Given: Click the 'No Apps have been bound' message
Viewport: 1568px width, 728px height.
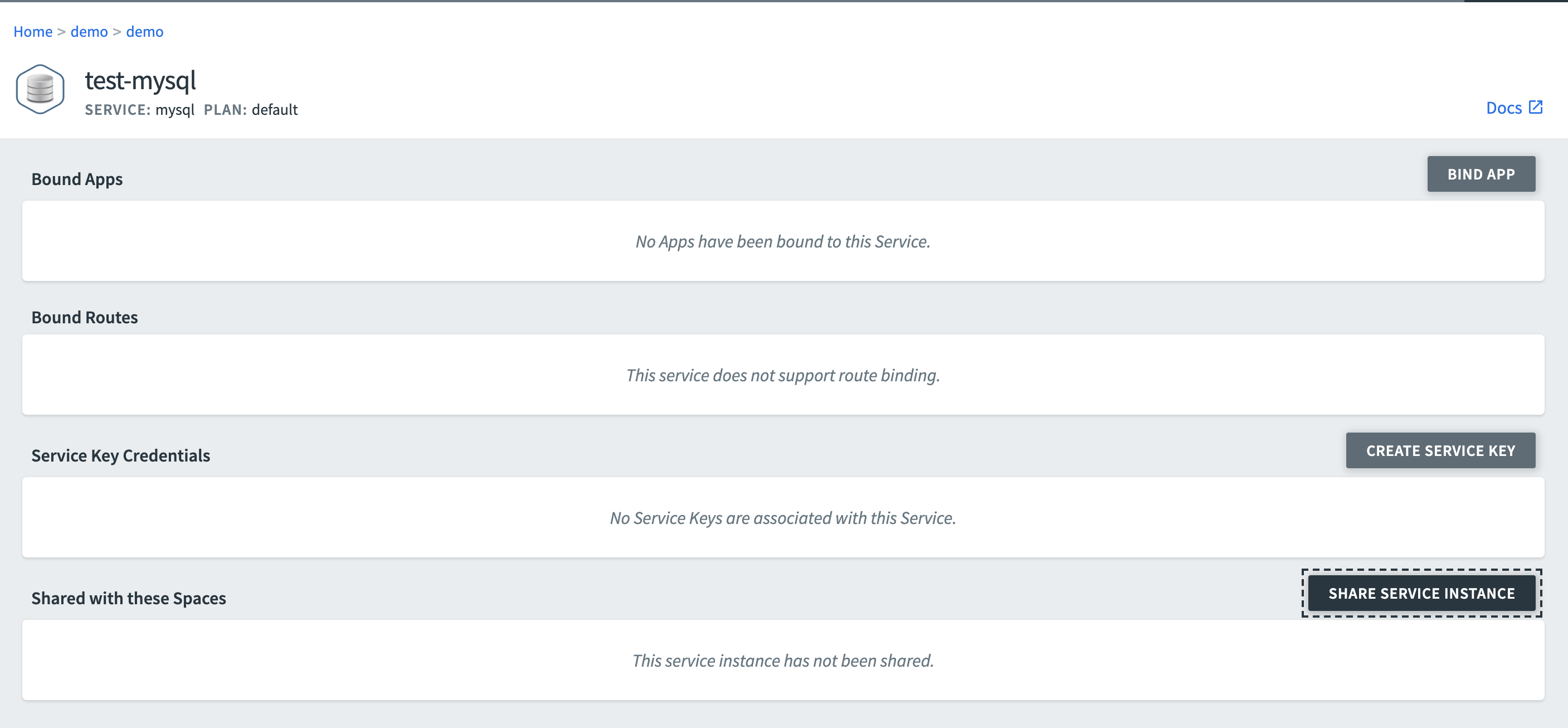Looking at the screenshot, I should pos(783,242).
